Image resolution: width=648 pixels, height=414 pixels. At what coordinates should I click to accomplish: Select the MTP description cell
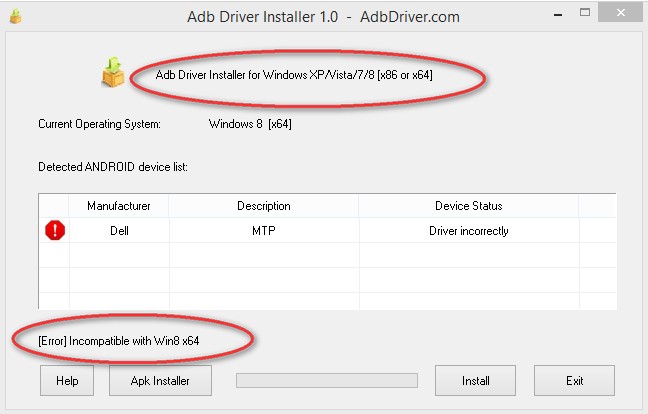point(263,231)
